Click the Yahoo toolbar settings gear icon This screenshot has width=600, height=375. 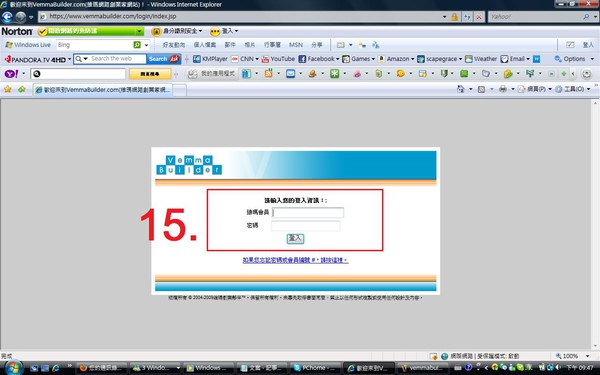tap(587, 73)
